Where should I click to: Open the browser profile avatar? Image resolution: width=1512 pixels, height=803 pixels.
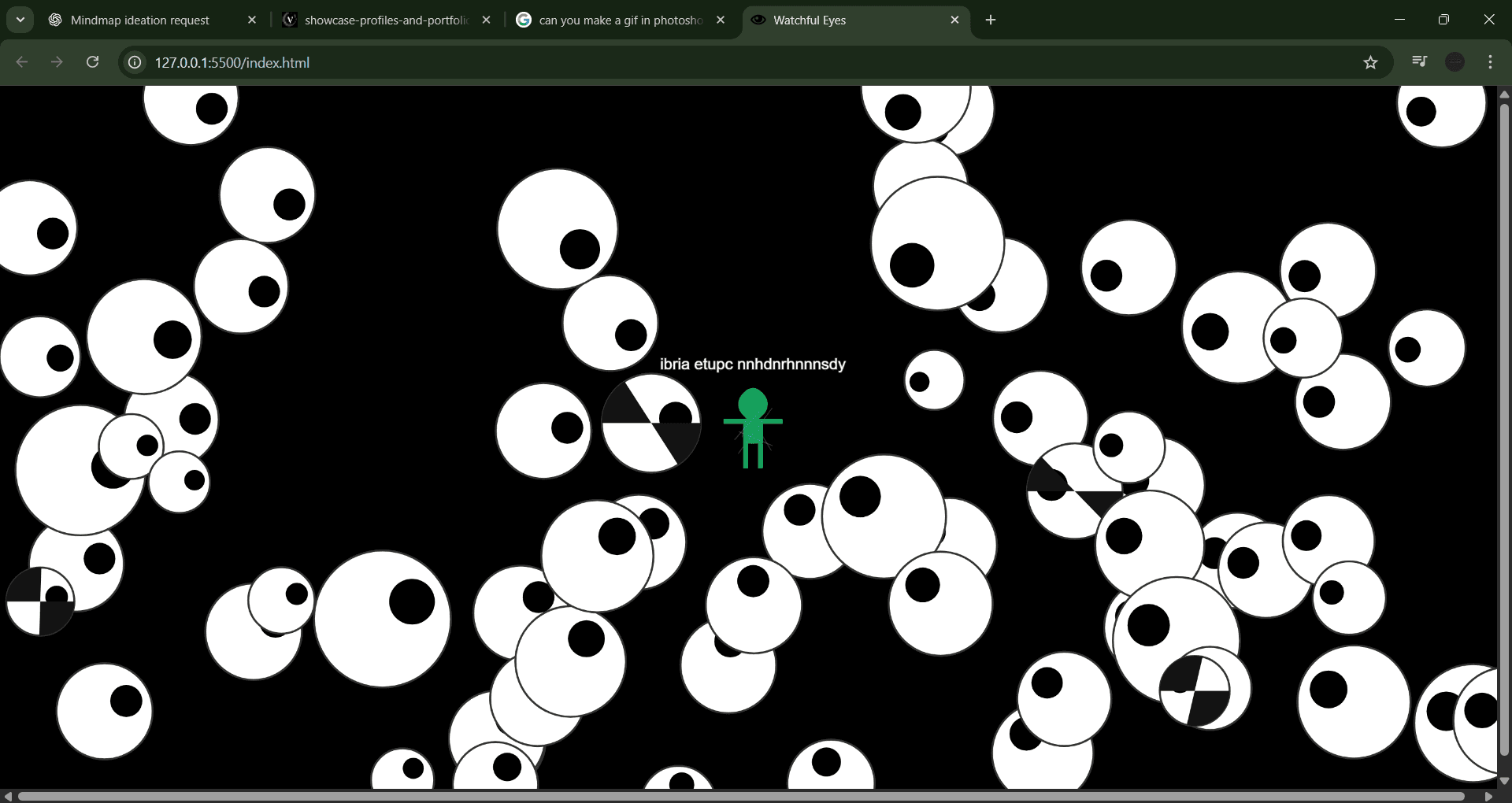(x=1455, y=62)
